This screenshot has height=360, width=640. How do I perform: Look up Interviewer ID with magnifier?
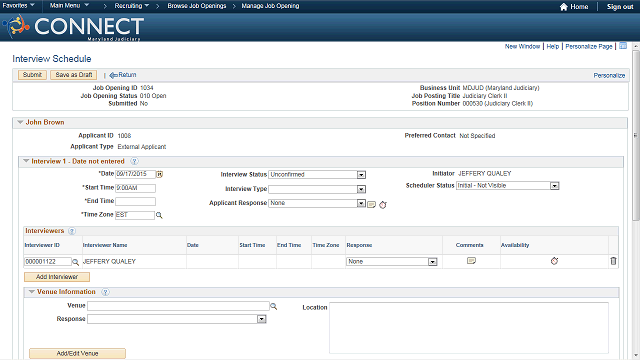click(x=76, y=262)
